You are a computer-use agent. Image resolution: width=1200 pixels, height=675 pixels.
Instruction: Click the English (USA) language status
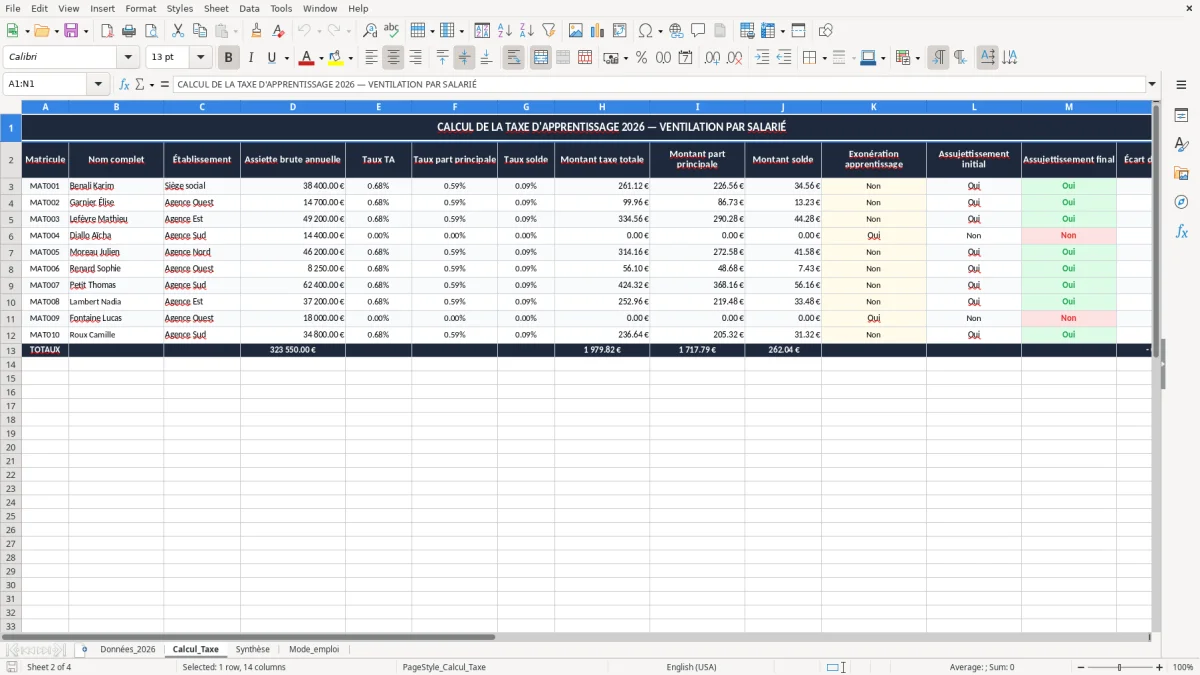pos(691,667)
